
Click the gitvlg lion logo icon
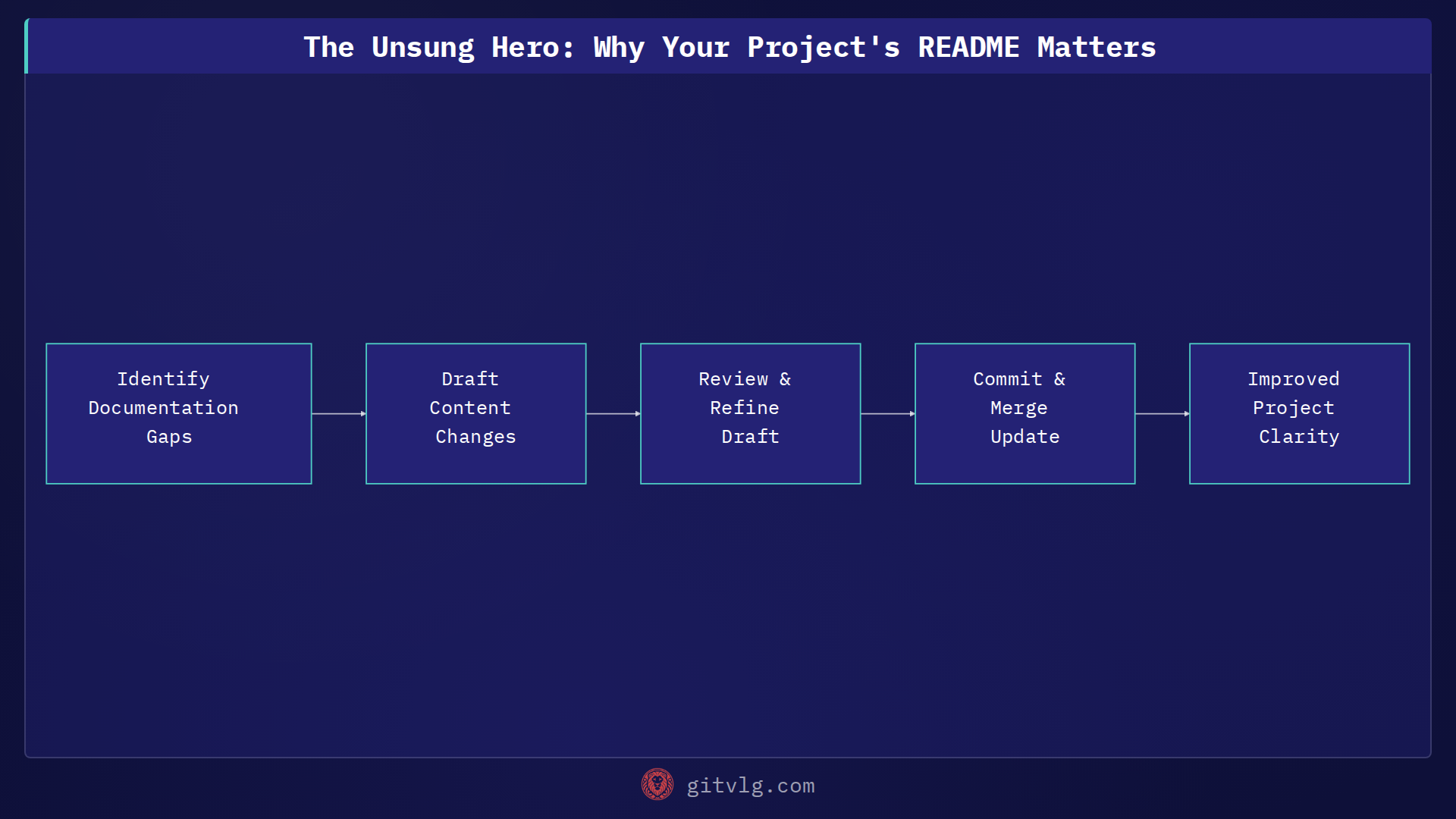pos(657,784)
